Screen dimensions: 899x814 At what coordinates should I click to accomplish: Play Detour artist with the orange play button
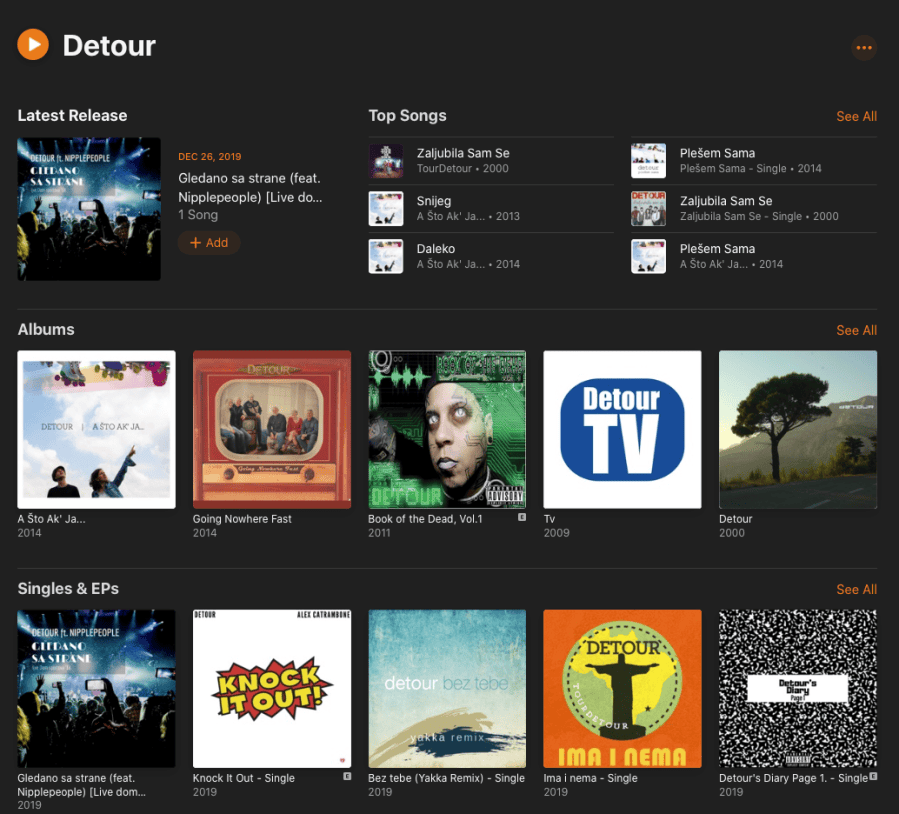click(33, 45)
